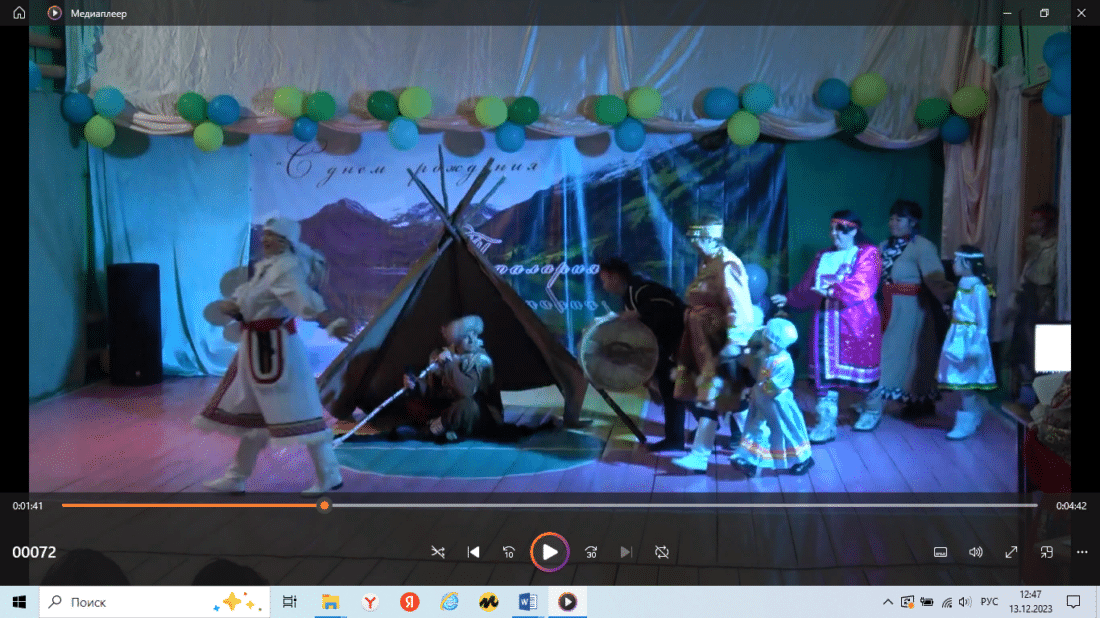The width and height of the screenshot is (1100, 618).
Task: Switch the РУС input language
Action: pos(988,602)
